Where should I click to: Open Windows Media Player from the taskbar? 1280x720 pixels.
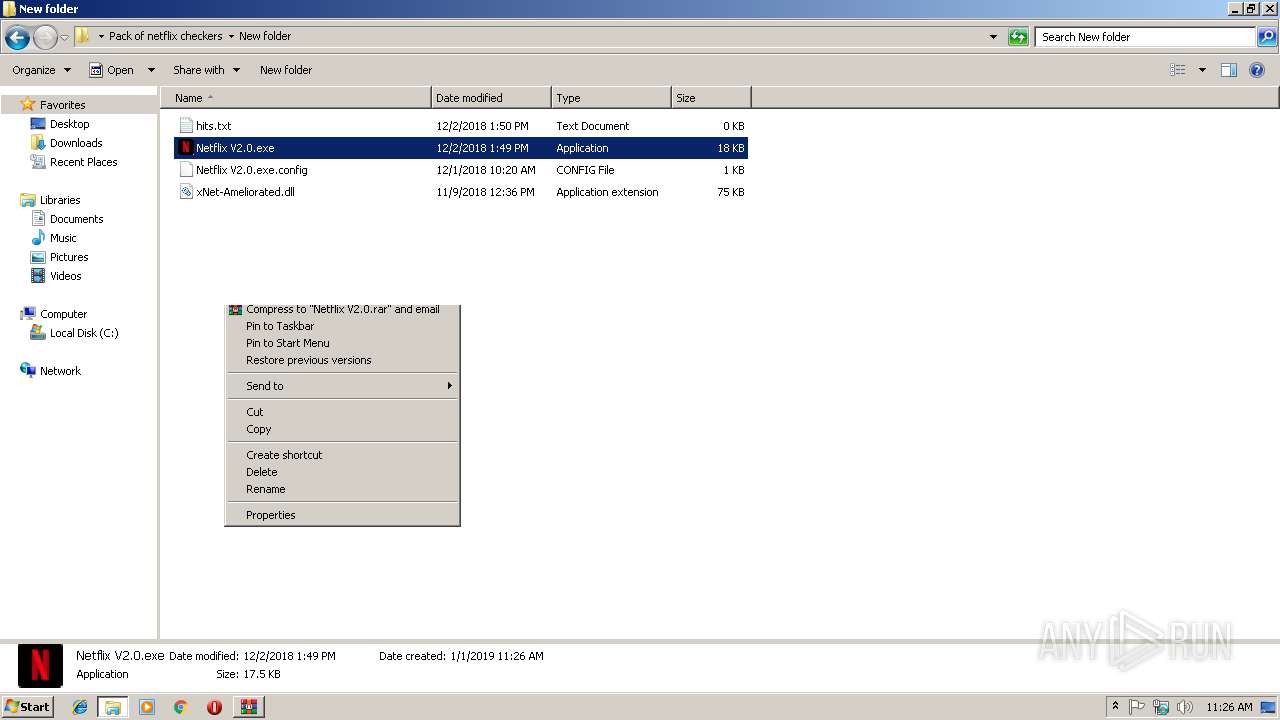tap(147, 707)
